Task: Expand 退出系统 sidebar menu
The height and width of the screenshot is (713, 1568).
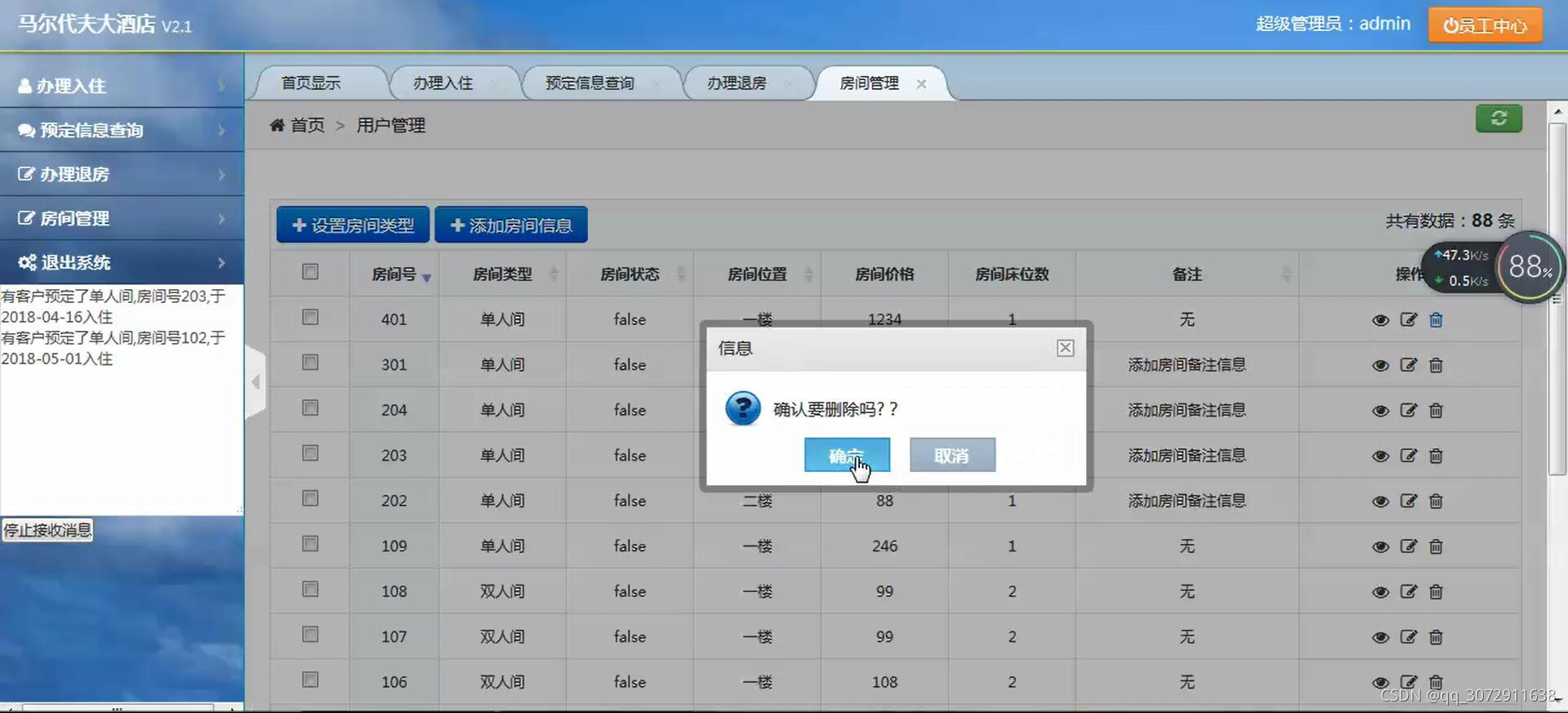Action: click(122, 262)
